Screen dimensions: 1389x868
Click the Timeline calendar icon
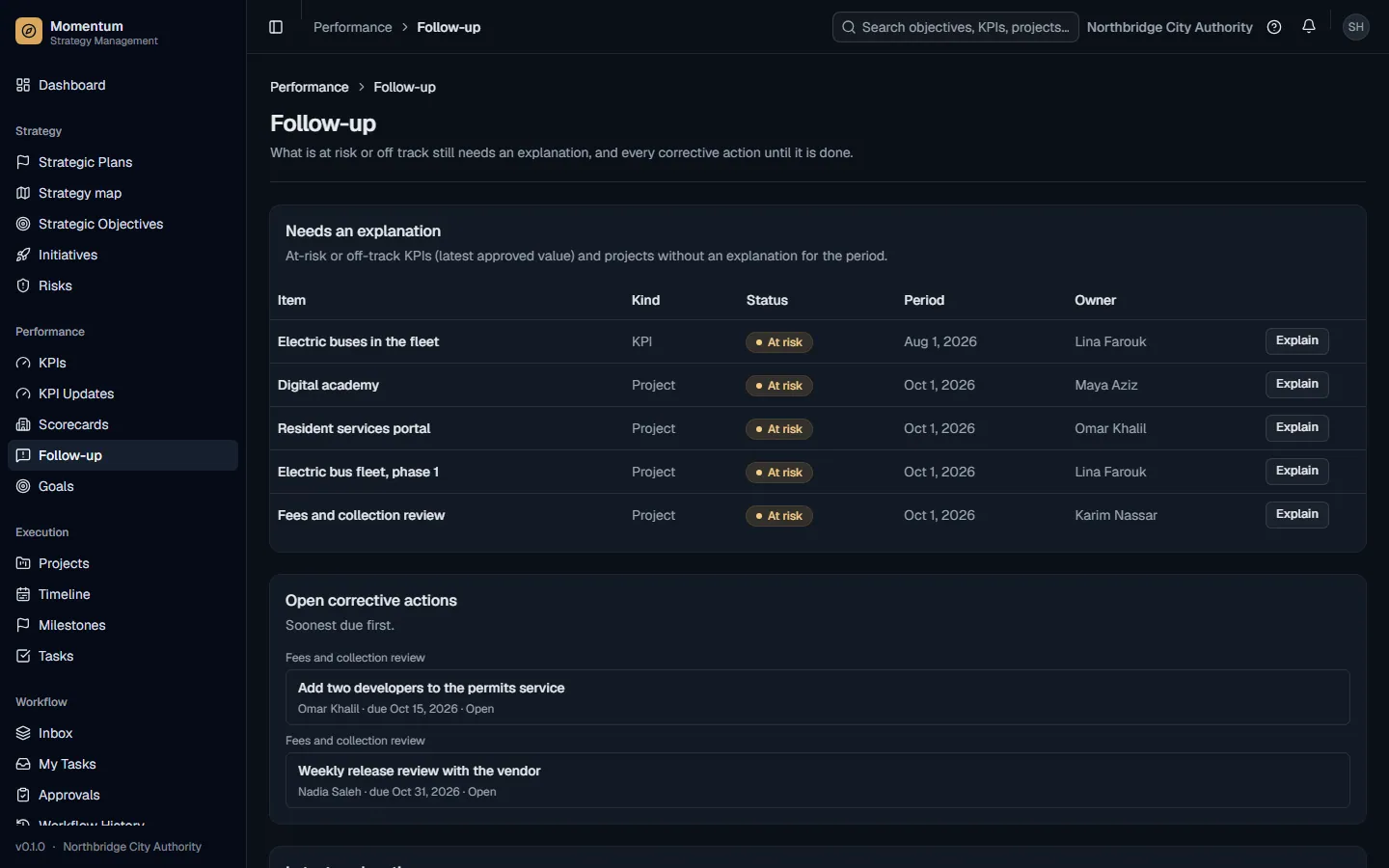tap(23, 594)
